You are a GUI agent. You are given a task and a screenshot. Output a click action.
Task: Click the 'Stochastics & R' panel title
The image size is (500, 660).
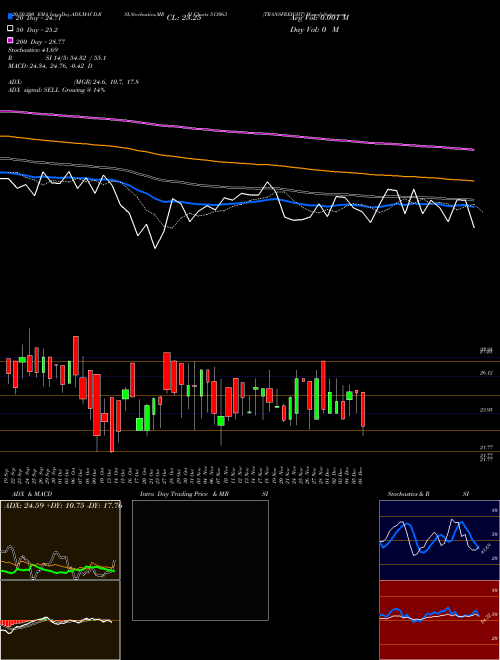[409, 494]
